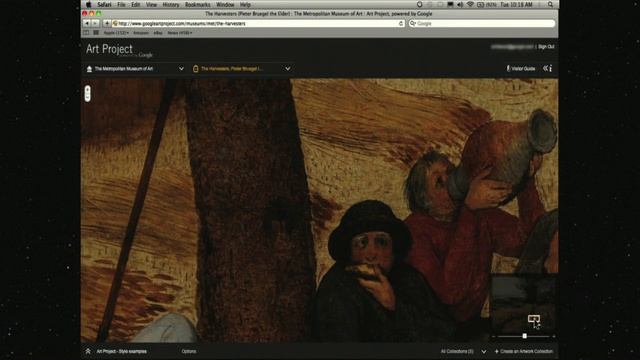Click the add bookmark plus button
Image resolution: width=640 pixels, height=360 pixels.
click(107, 23)
